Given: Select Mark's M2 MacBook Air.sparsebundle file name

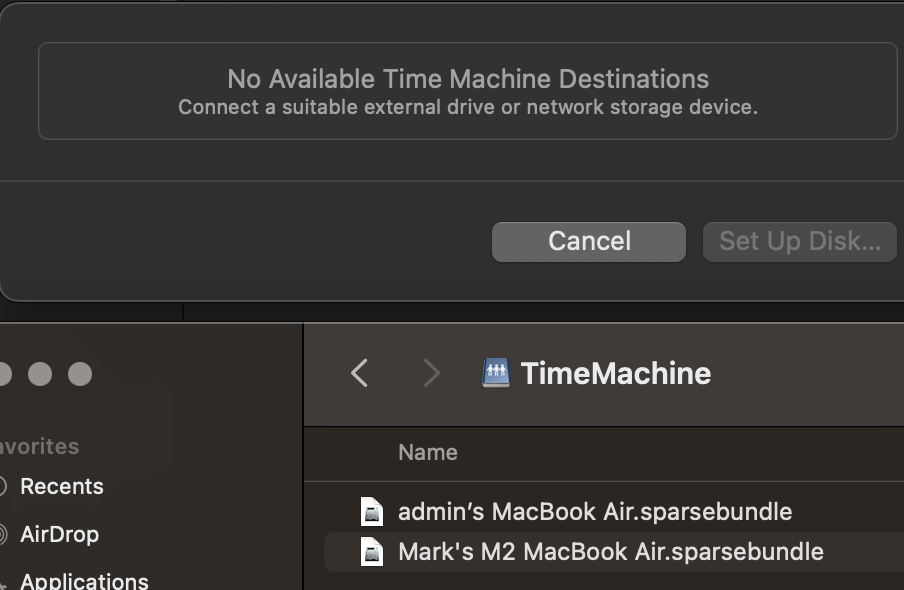Looking at the screenshot, I should [x=611, y=551].
